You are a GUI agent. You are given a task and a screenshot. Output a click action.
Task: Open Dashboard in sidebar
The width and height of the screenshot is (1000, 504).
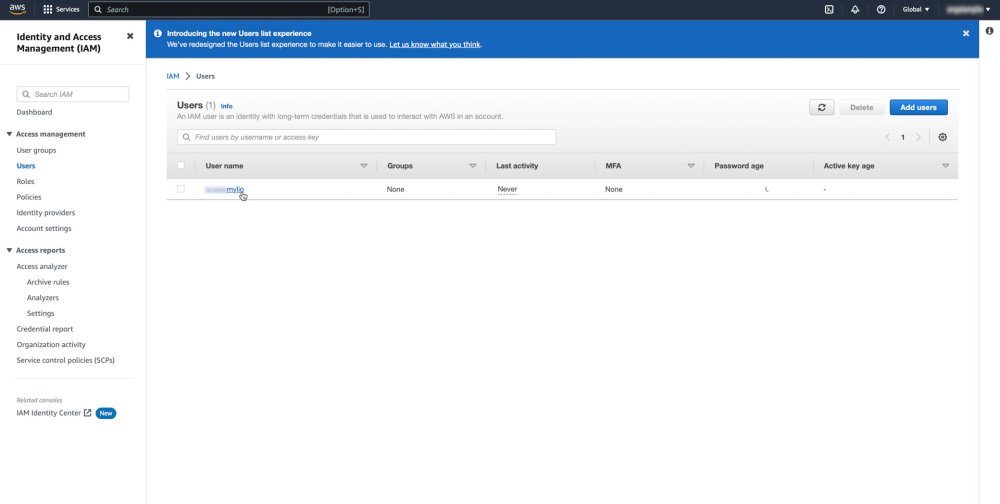click(x=34, y=112)
